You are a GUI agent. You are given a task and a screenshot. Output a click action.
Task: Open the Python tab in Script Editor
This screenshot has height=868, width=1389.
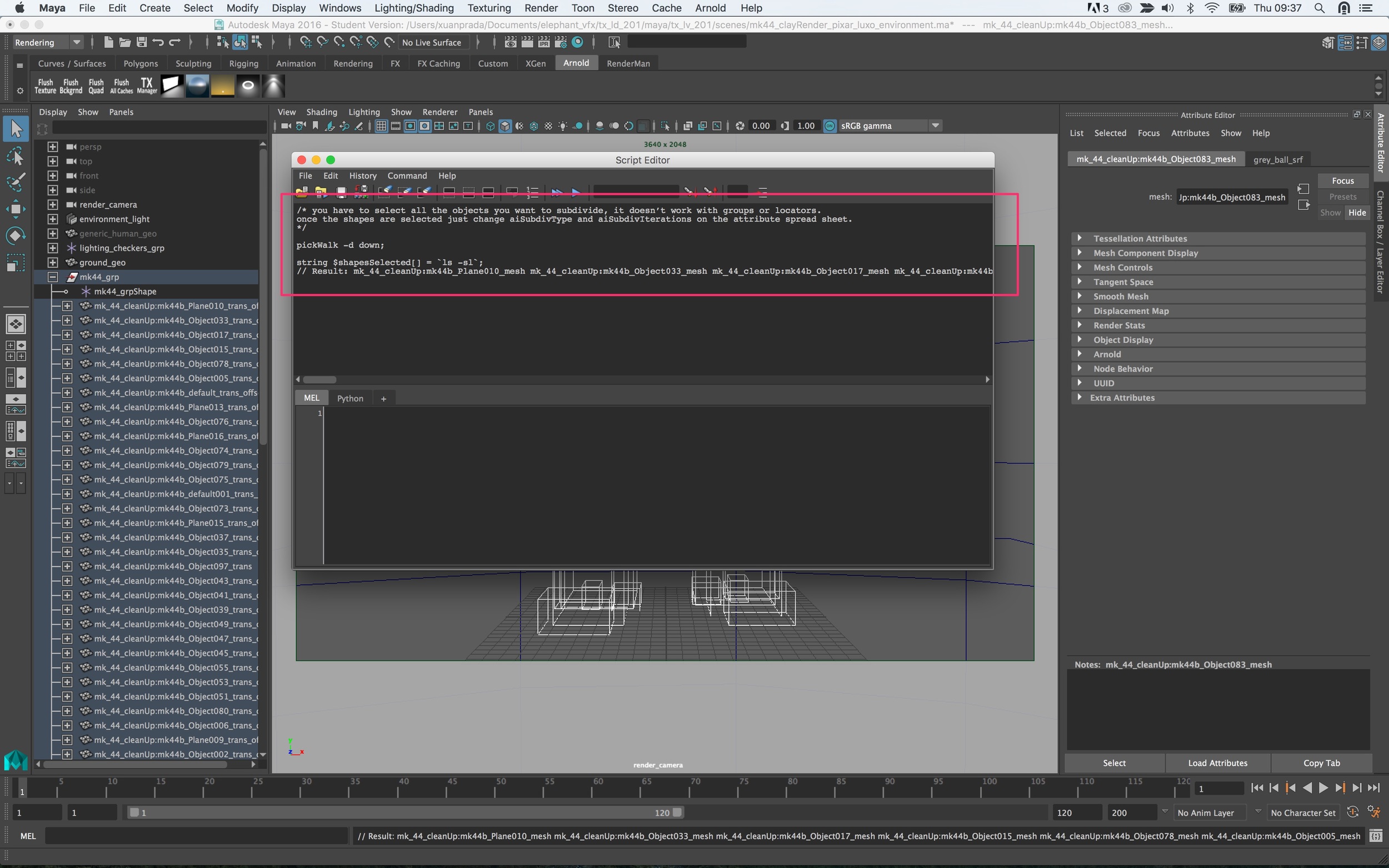349,398
